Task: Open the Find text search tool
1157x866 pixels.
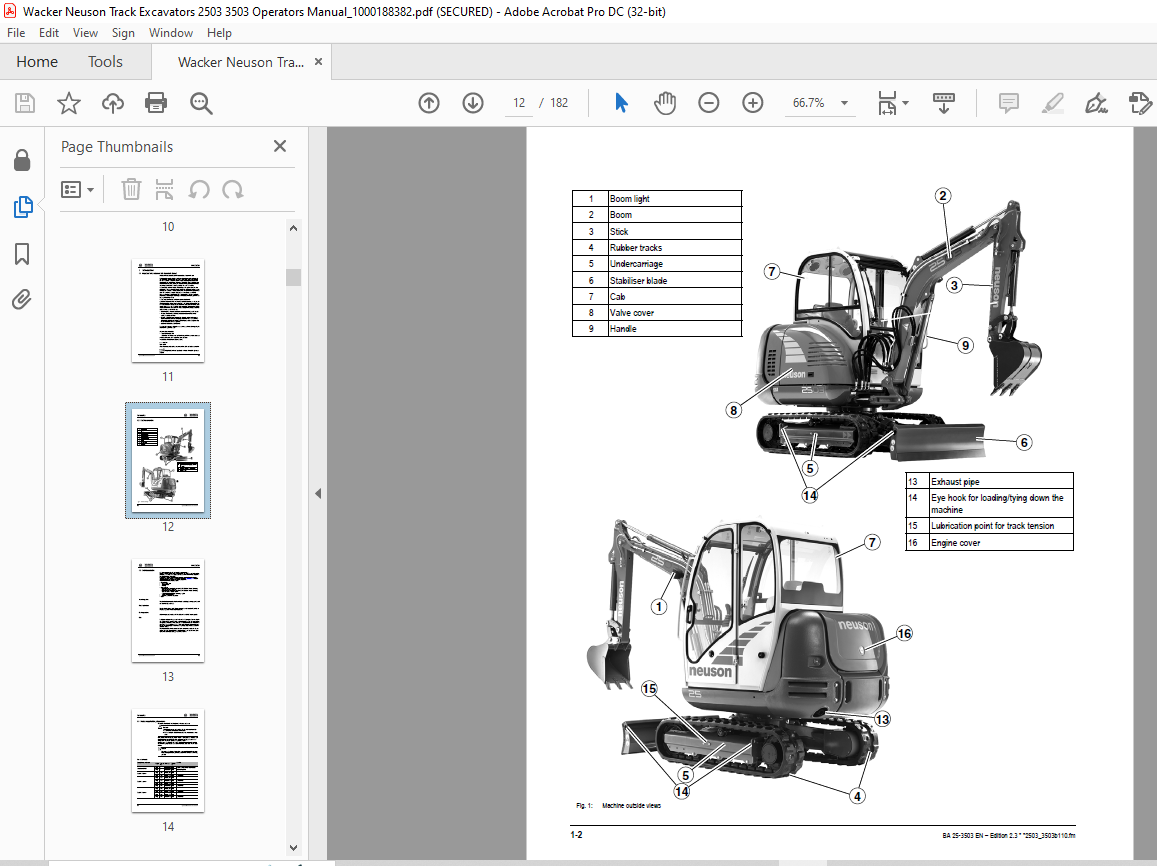Action: 201,103
